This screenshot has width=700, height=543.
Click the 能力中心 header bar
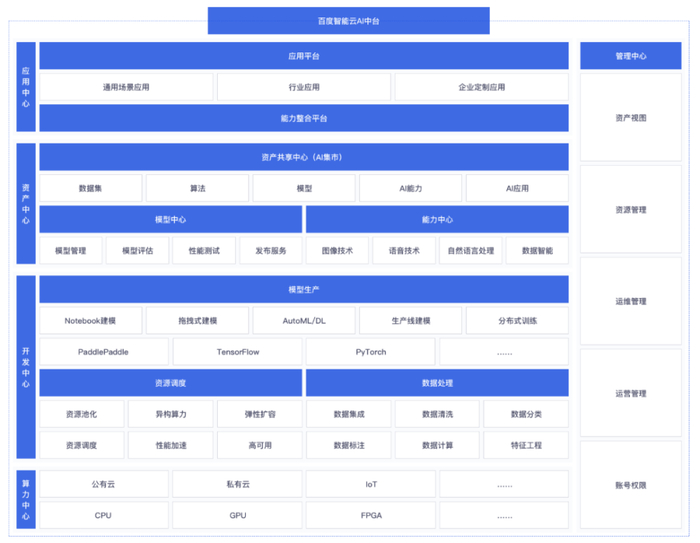tap(437, 219)
